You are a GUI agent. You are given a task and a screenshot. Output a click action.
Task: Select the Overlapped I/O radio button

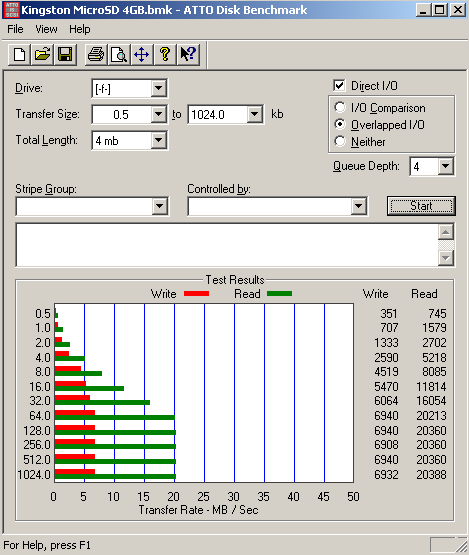339,124
